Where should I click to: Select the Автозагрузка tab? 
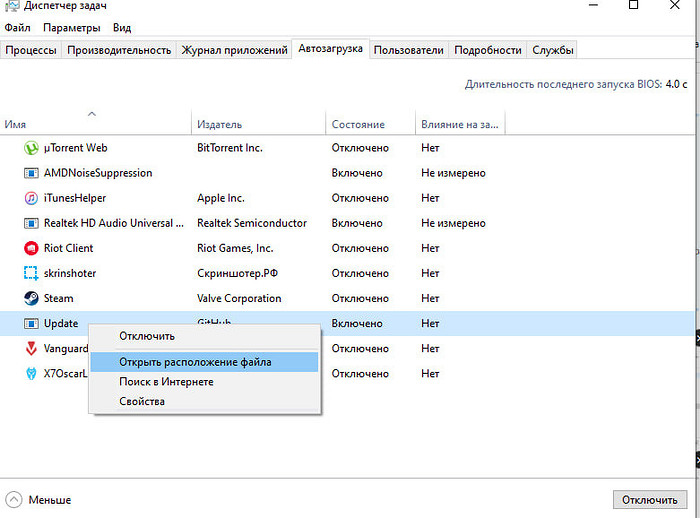[330, 49]
